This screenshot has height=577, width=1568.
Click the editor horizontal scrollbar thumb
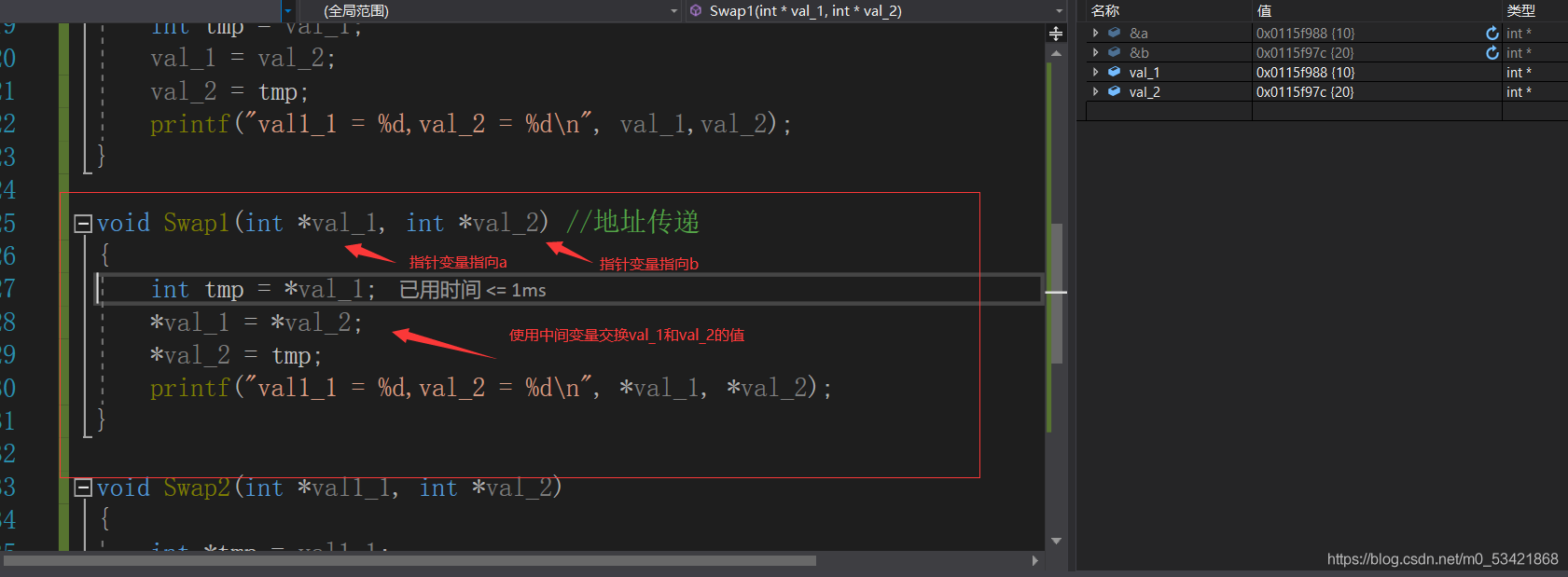[409, 560]
